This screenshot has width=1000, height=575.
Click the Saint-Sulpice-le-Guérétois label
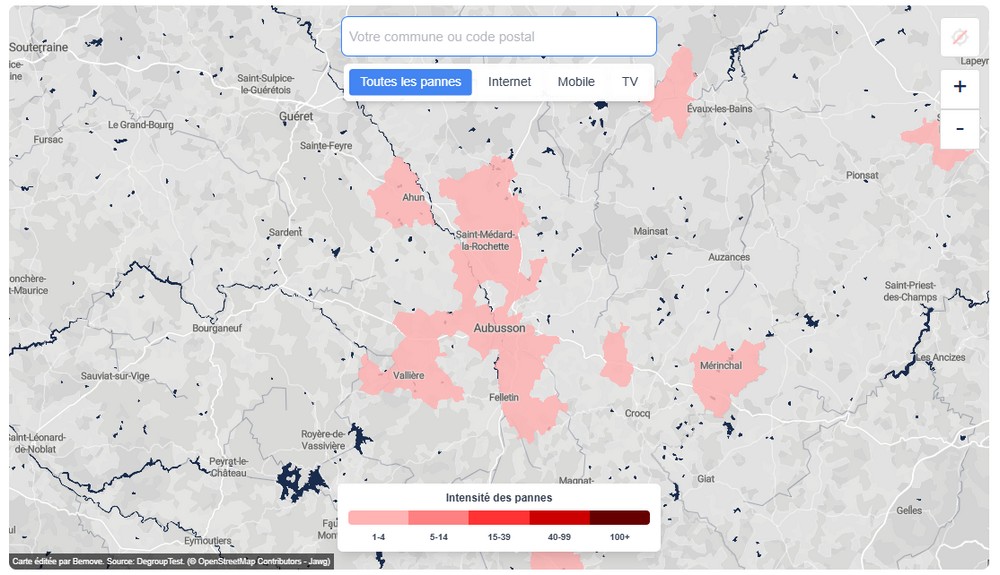tap(266, 84)
